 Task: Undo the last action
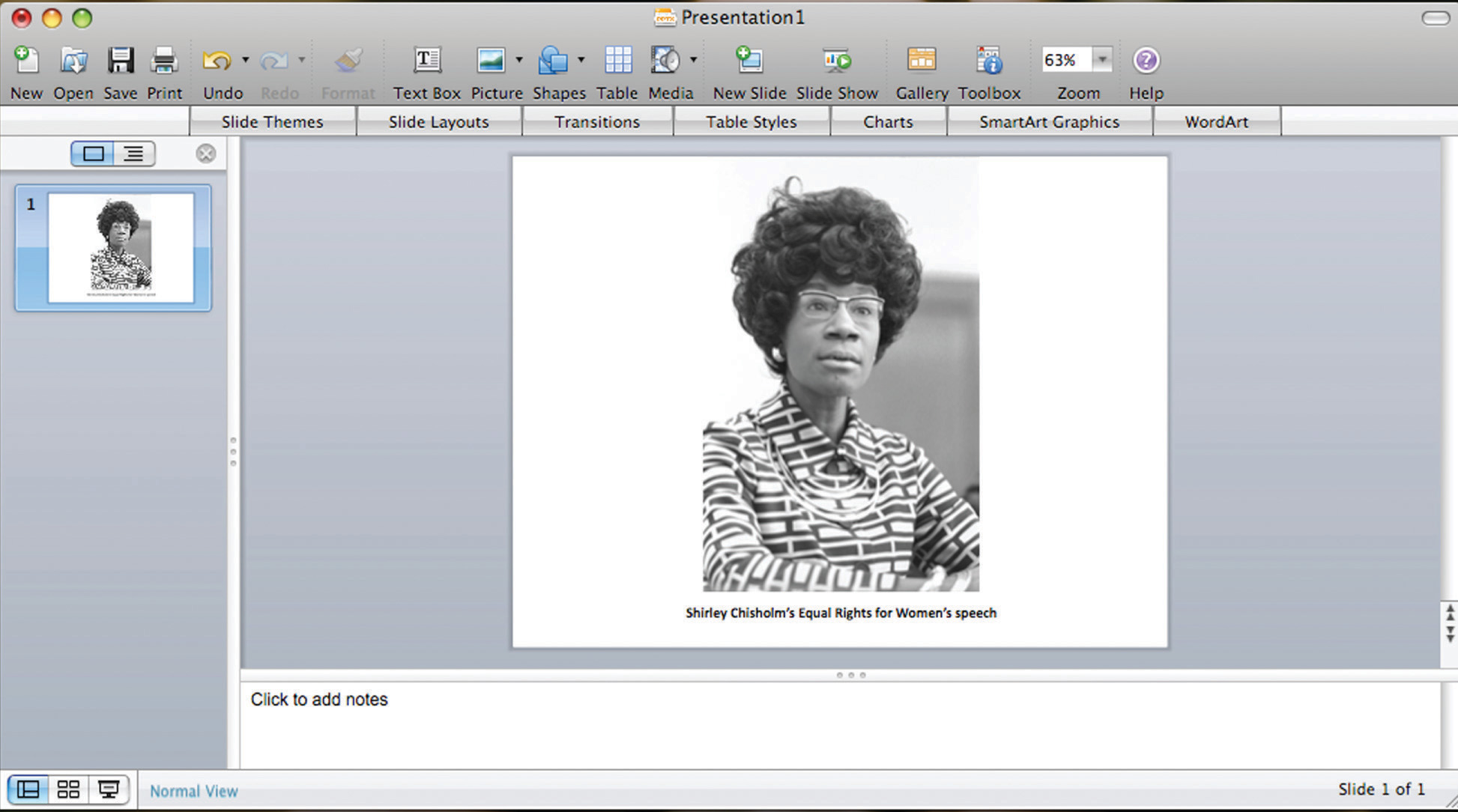coord(217,61)
